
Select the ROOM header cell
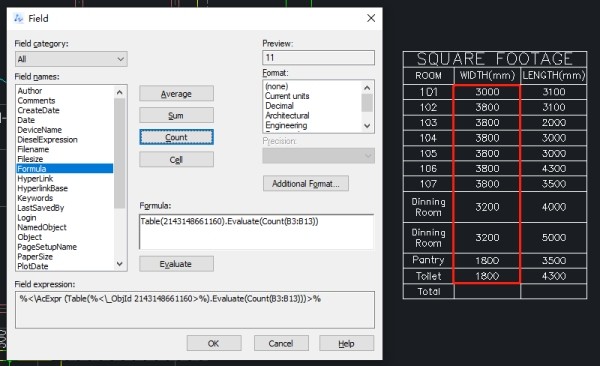[429, 76]
